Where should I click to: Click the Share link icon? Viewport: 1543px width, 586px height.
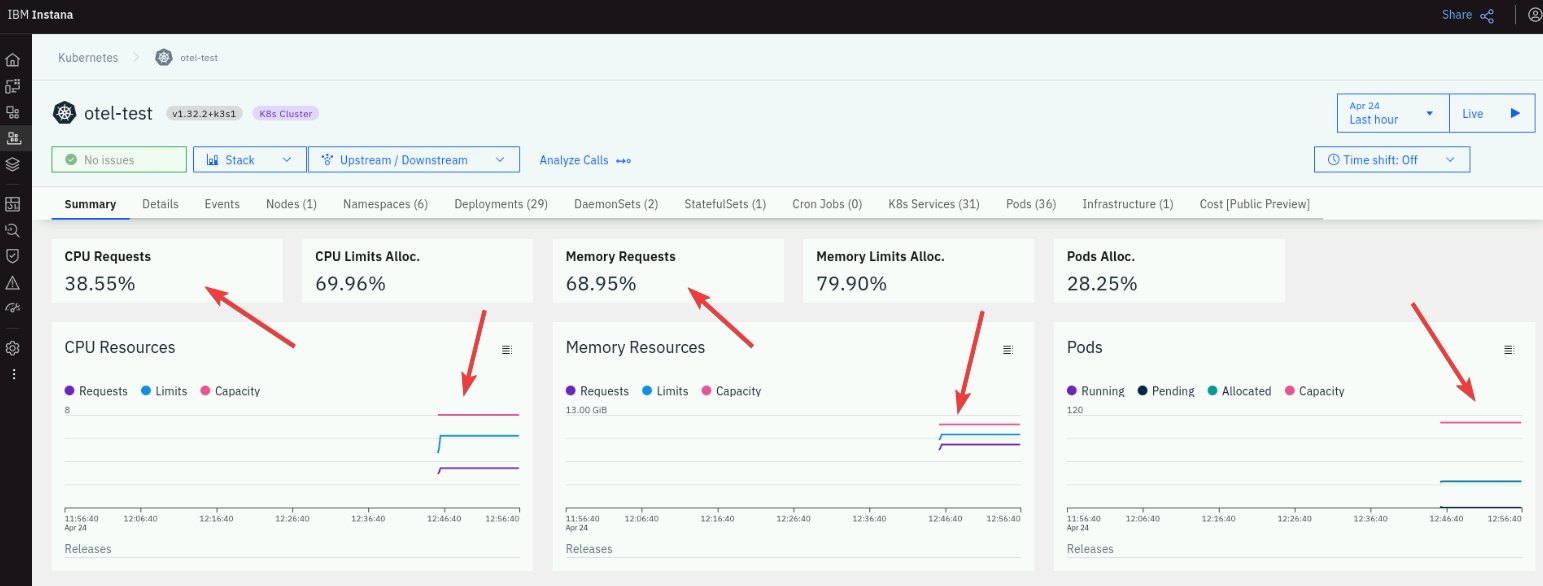pyautogui.click(x=1487, y=15)
